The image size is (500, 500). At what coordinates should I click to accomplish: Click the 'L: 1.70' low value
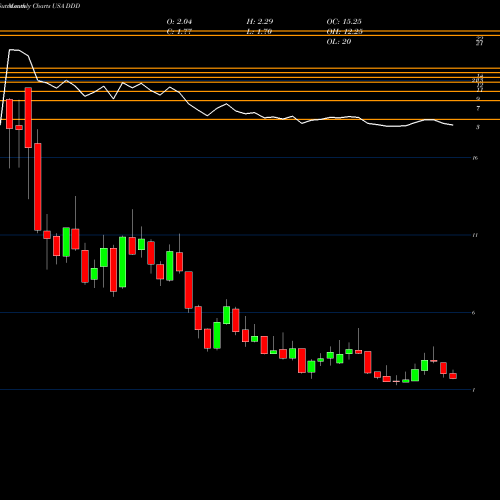click(259, 32)
